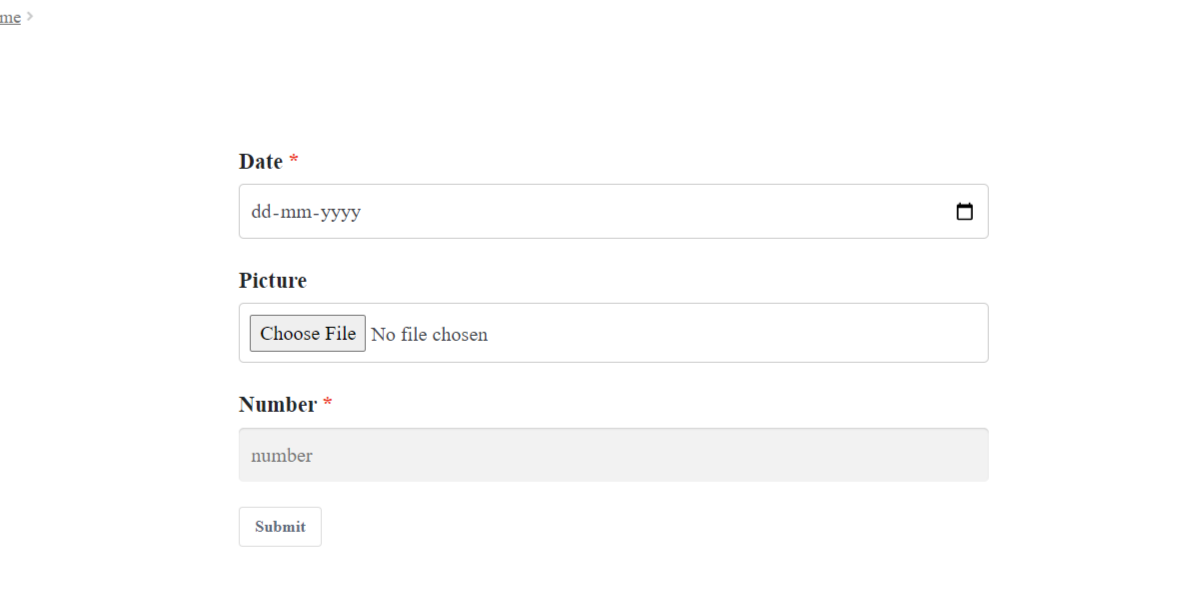Click the Date field label
The image size is (1192, 609).
(x=260, y=161)
